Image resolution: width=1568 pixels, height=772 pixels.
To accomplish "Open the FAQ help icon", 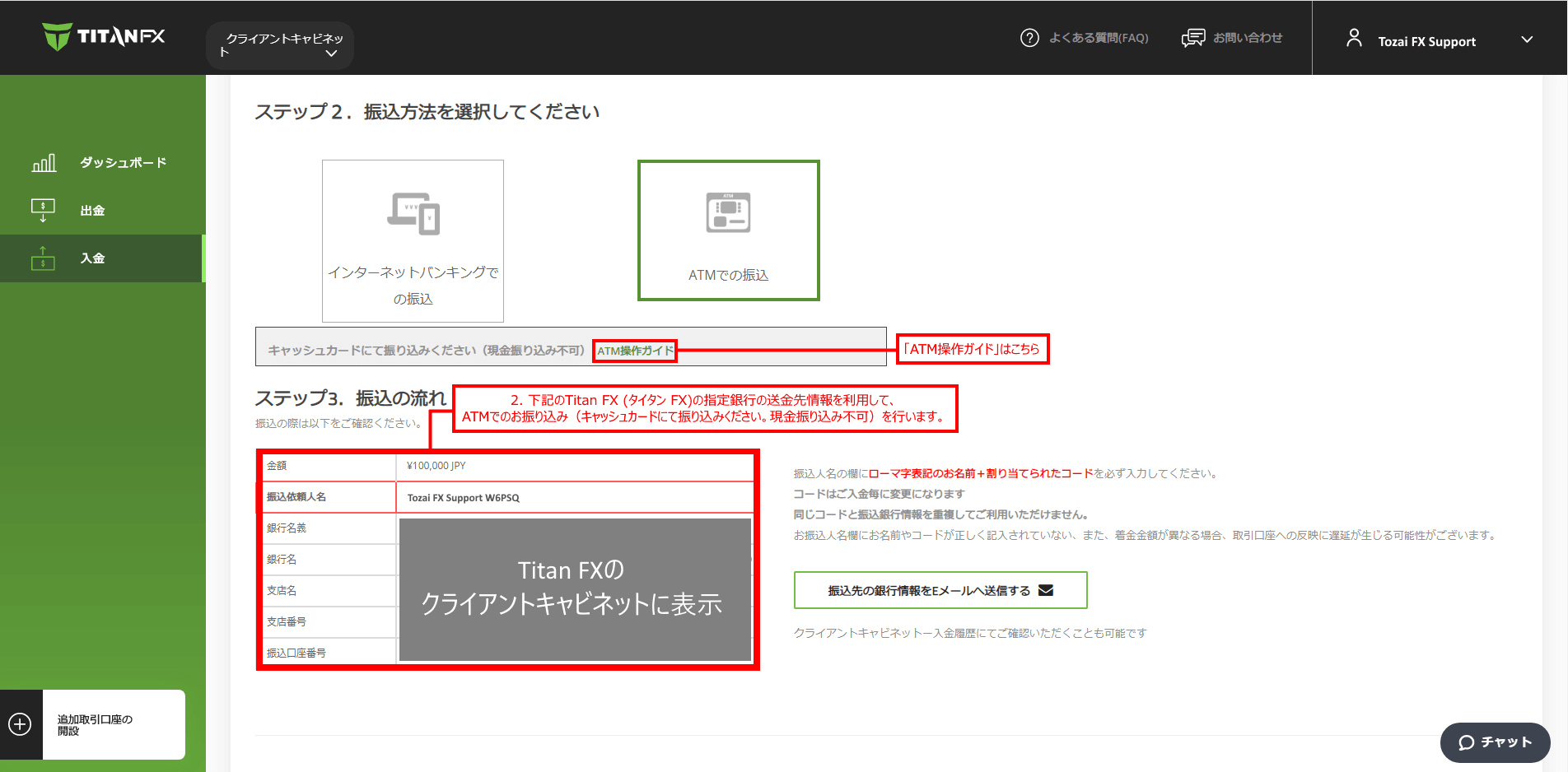I will pyautogui.click(x=1030, y=38).
